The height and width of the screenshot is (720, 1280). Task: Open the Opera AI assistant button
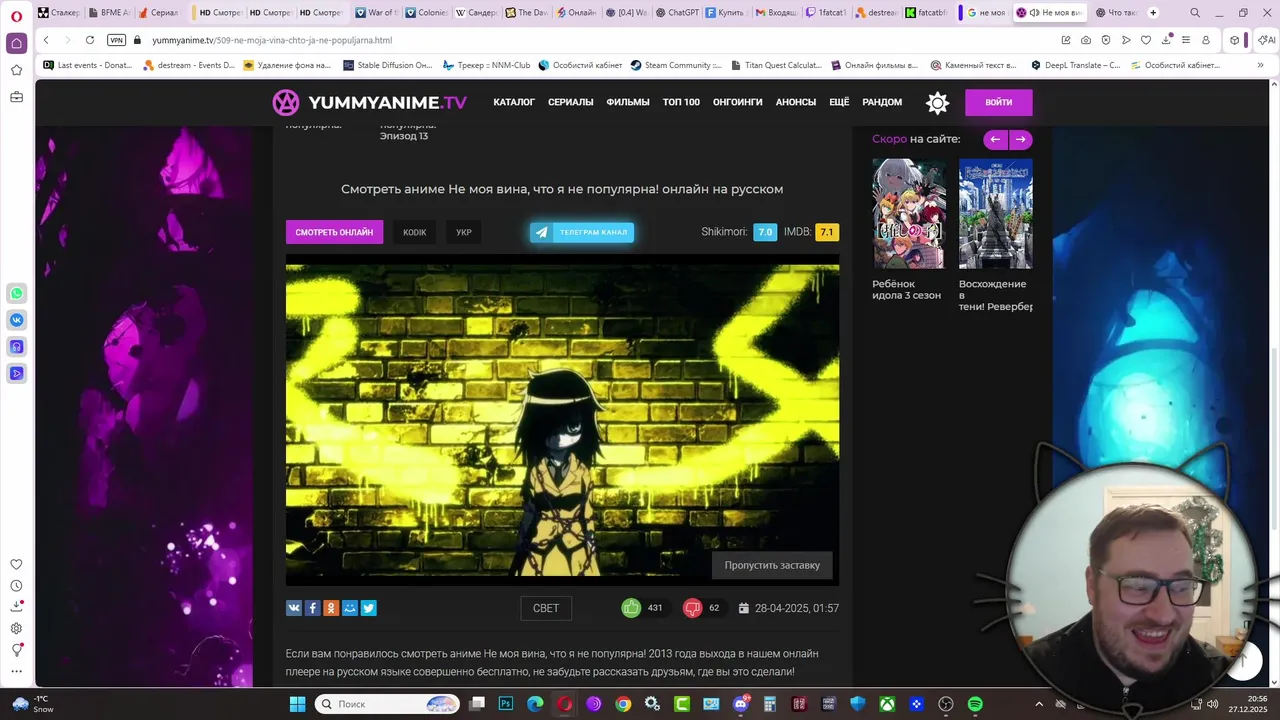(x=1265, y=40)
